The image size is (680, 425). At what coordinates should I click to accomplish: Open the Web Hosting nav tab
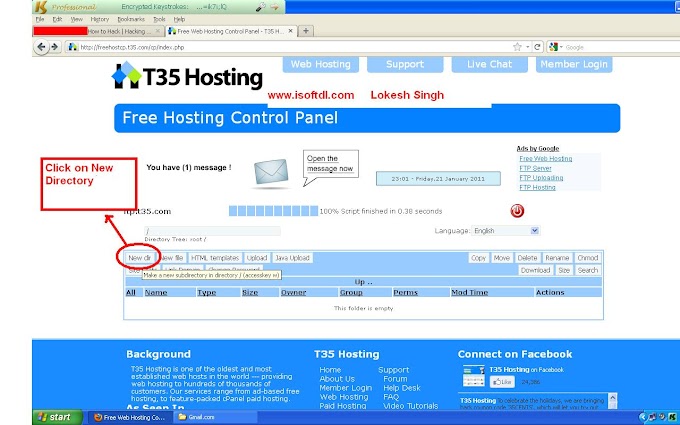pyautogui.click(x=320, y=64)
